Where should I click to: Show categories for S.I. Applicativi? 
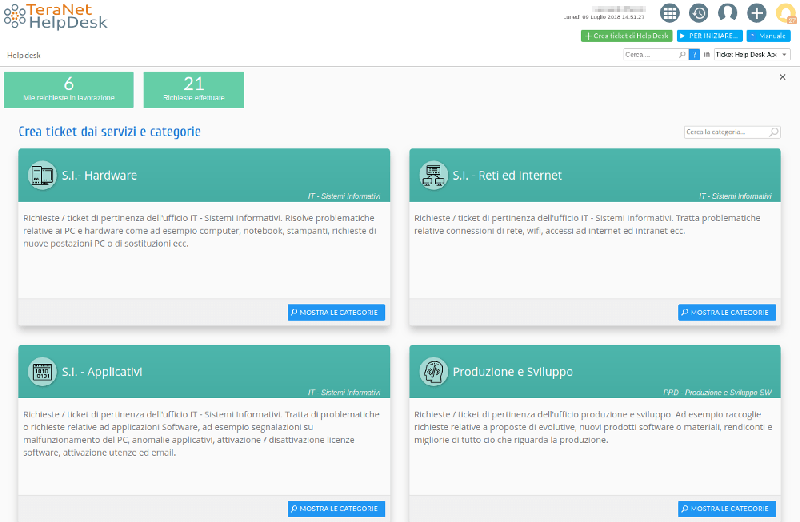coord(336,509)
